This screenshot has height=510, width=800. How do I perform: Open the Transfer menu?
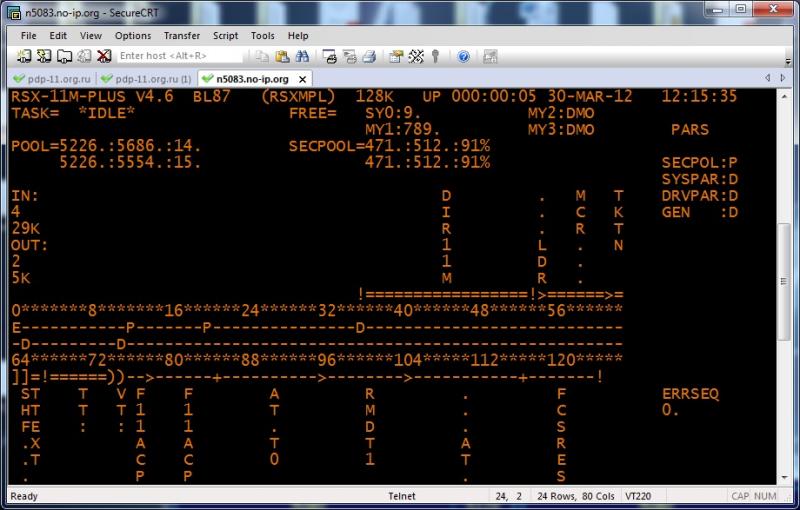[x=153, y=35]
